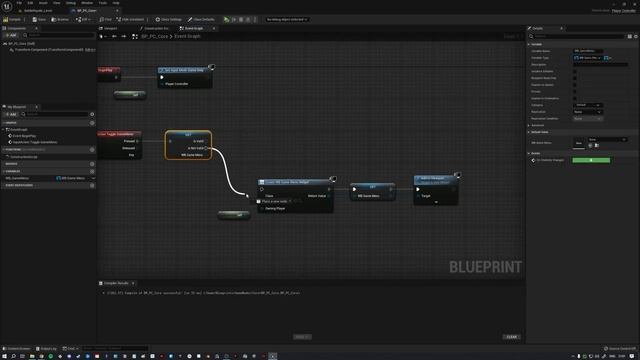Add new function with Functions plus icon
The width and height of the screenshot is (640, 360).
(x=92, y=149)
